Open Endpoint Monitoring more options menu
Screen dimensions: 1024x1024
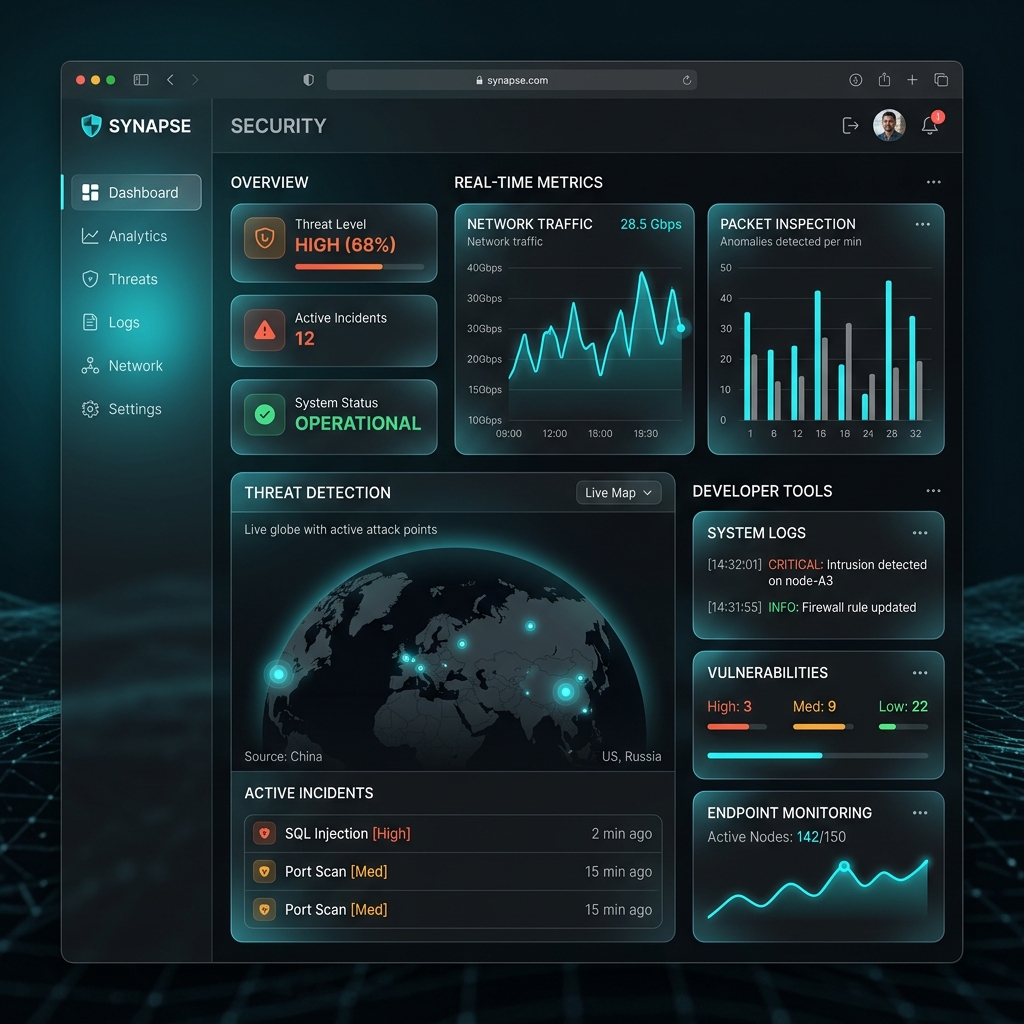coord(920,812)
